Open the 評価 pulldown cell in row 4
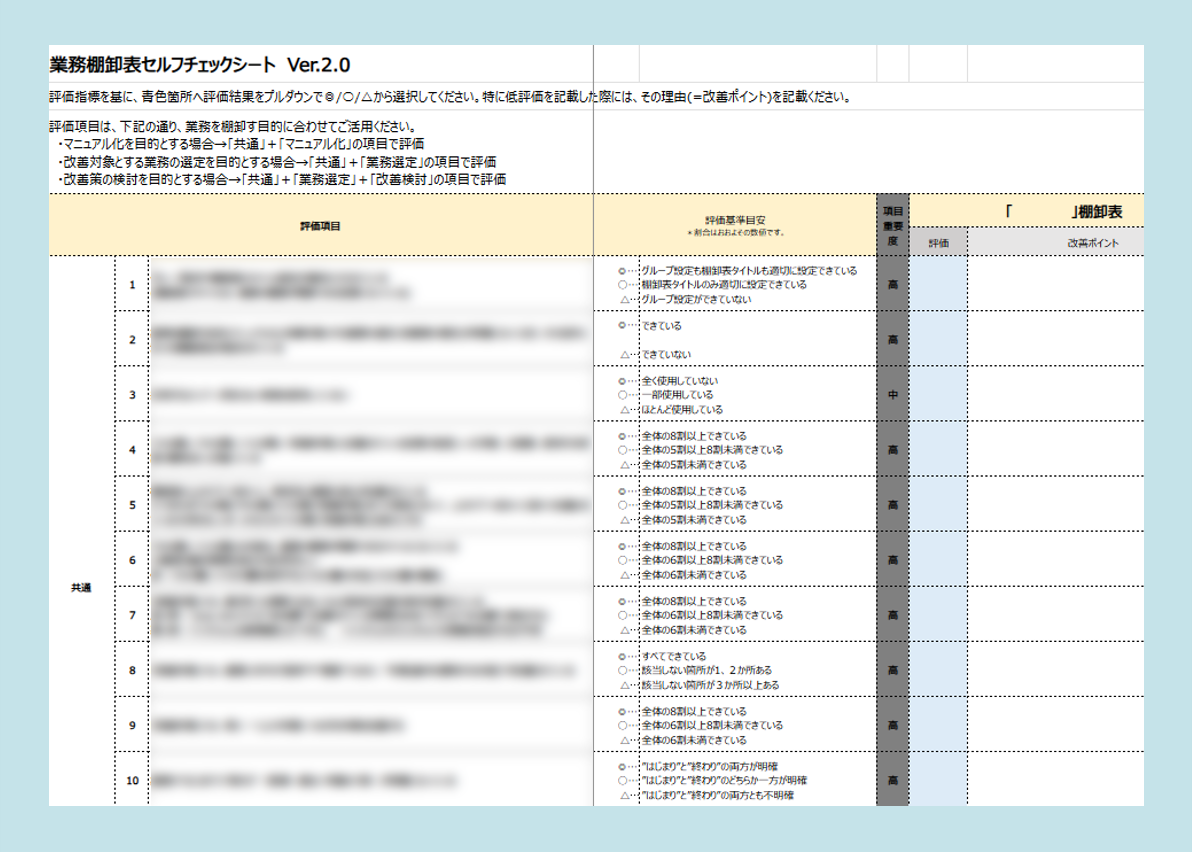1192x852 pixels. click(938, 449)
